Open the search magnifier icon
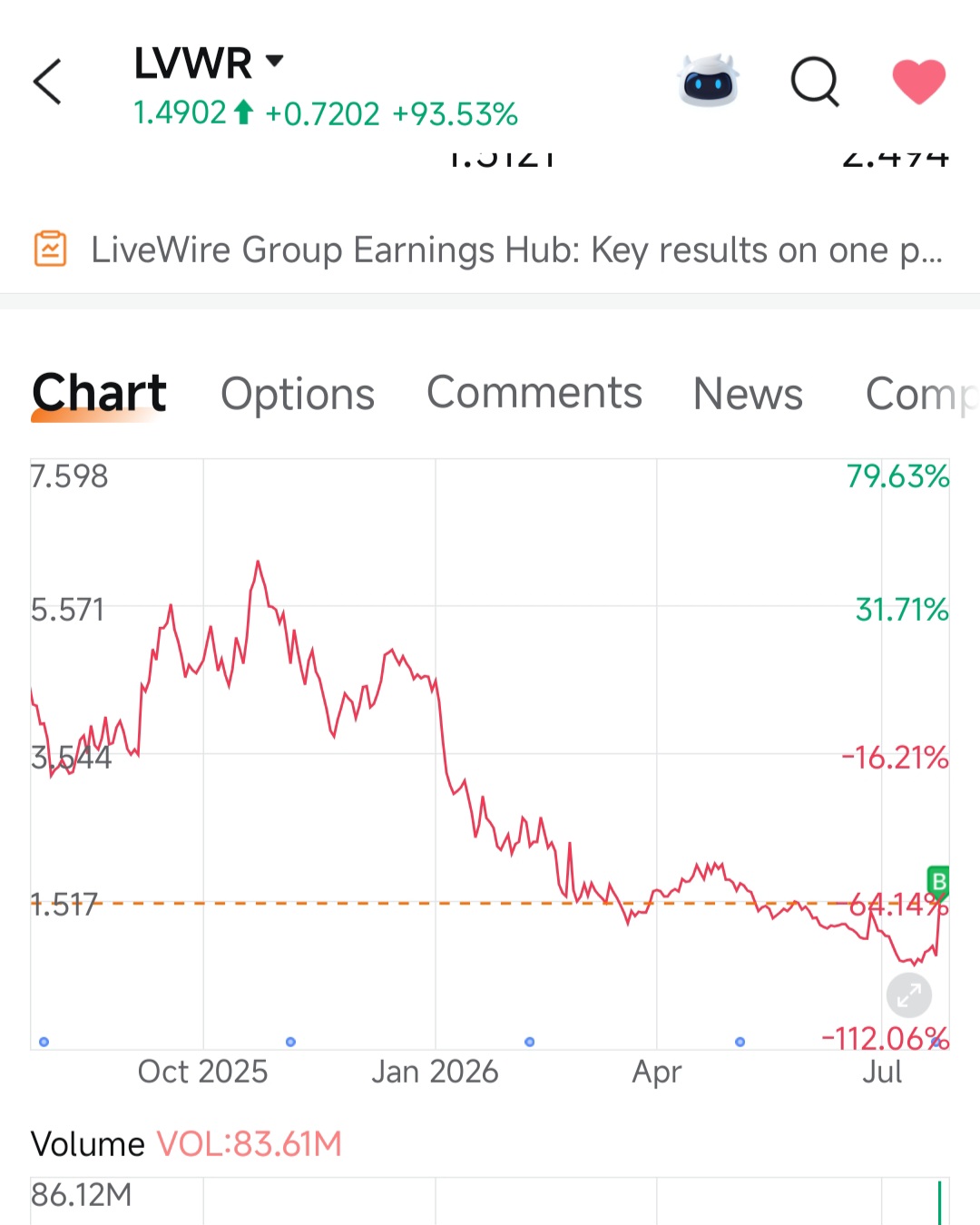 coord(815,82)
